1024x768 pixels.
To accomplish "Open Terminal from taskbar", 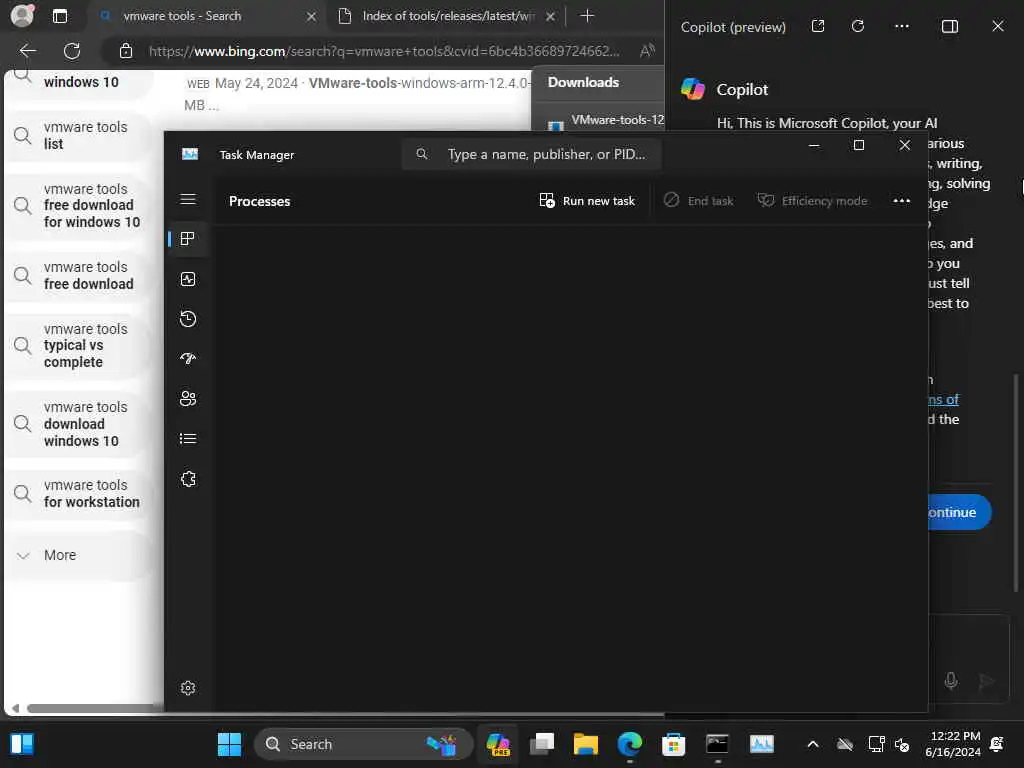I will (x=717, y=744).
